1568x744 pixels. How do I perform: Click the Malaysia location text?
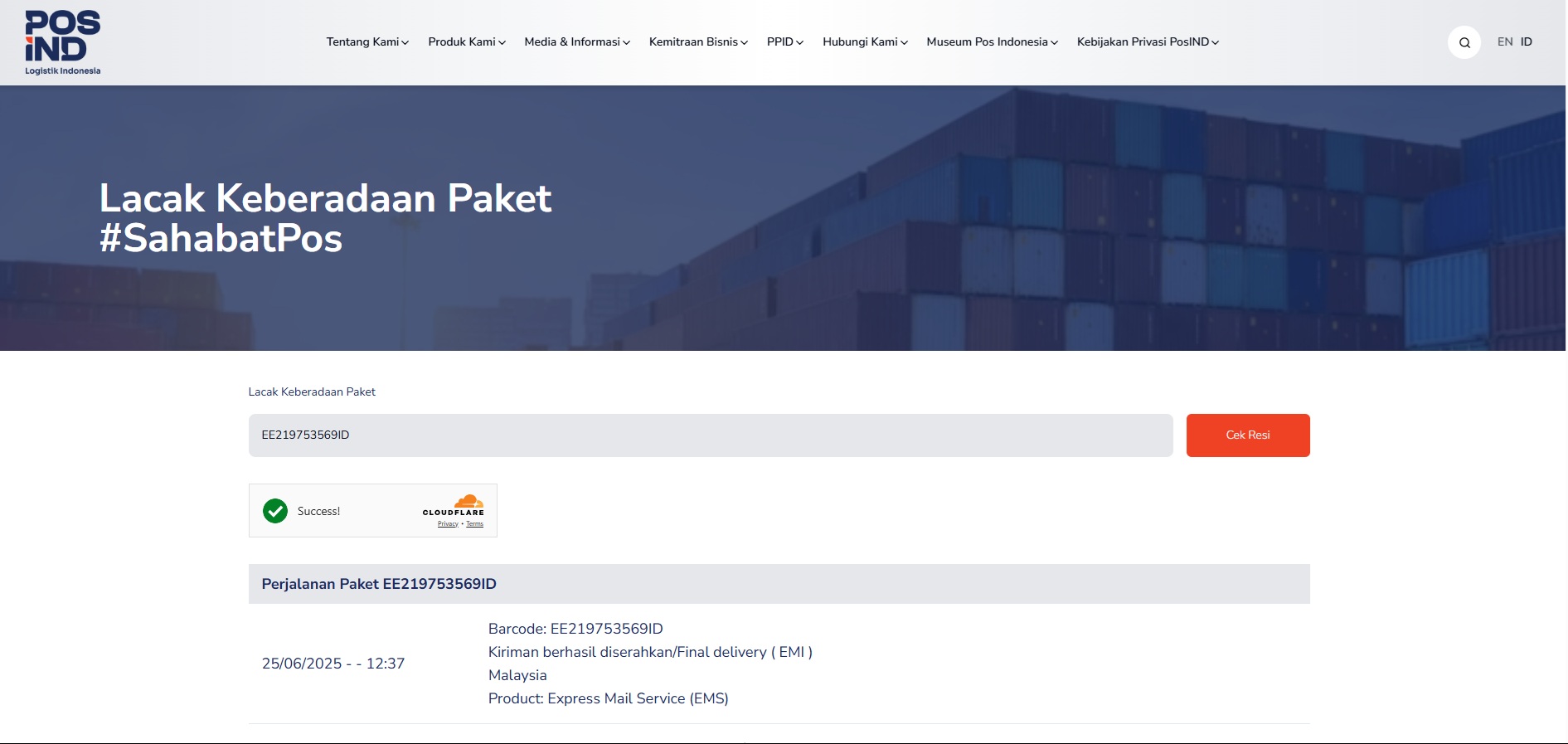(x=517, y=675)
